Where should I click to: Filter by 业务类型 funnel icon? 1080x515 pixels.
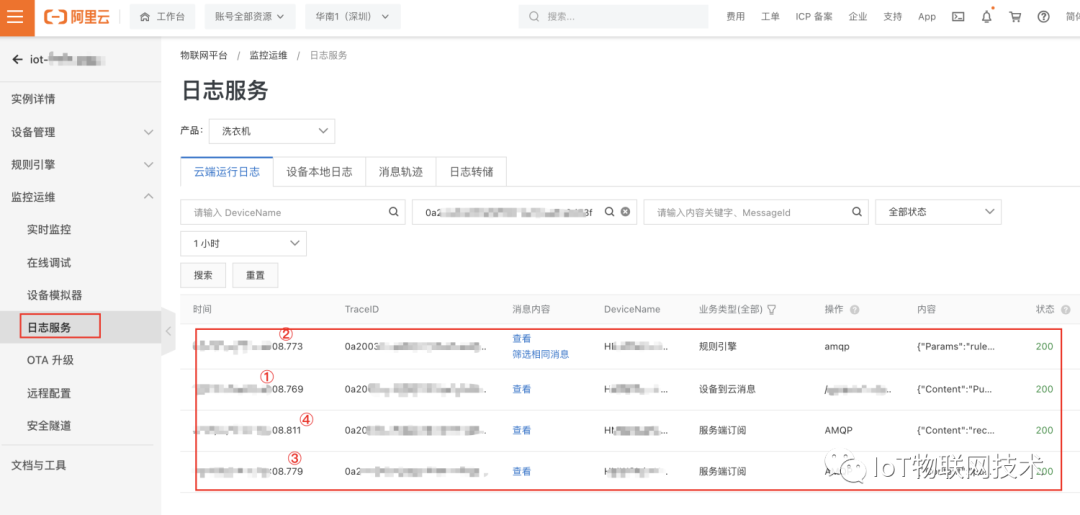point(771,310)
